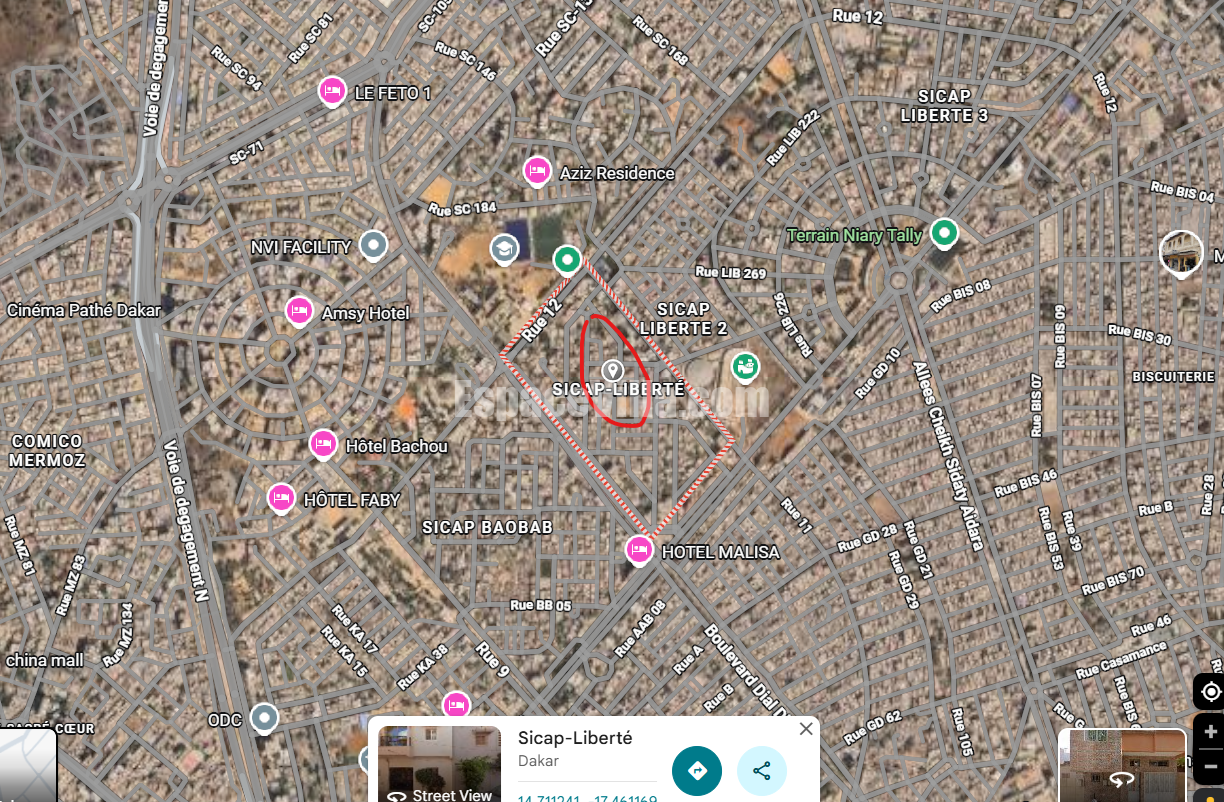The image size is (1224, 802).
Task: Select the NVI FACILITY location pin
Action: 373,244
